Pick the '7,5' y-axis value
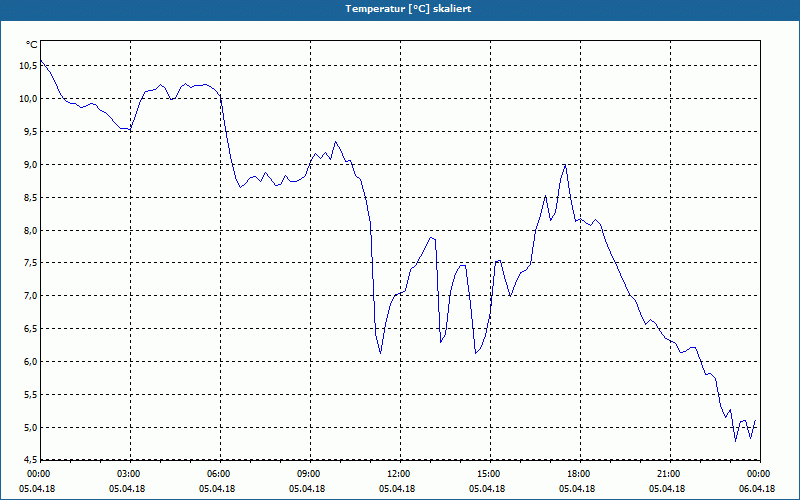800x500 pixels. pyautogui.click(x=30, y=263)
